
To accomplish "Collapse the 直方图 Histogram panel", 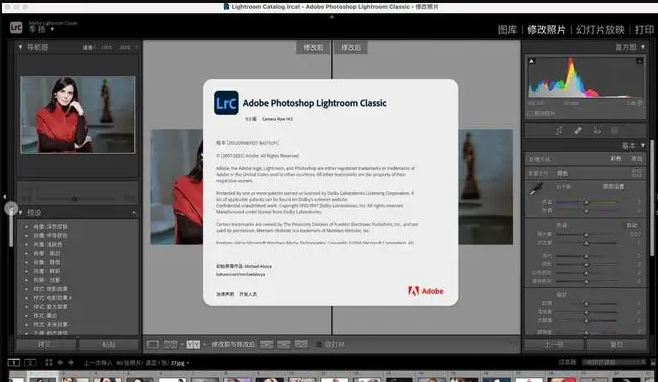I will pyautogui.click(x=643, y=47).
